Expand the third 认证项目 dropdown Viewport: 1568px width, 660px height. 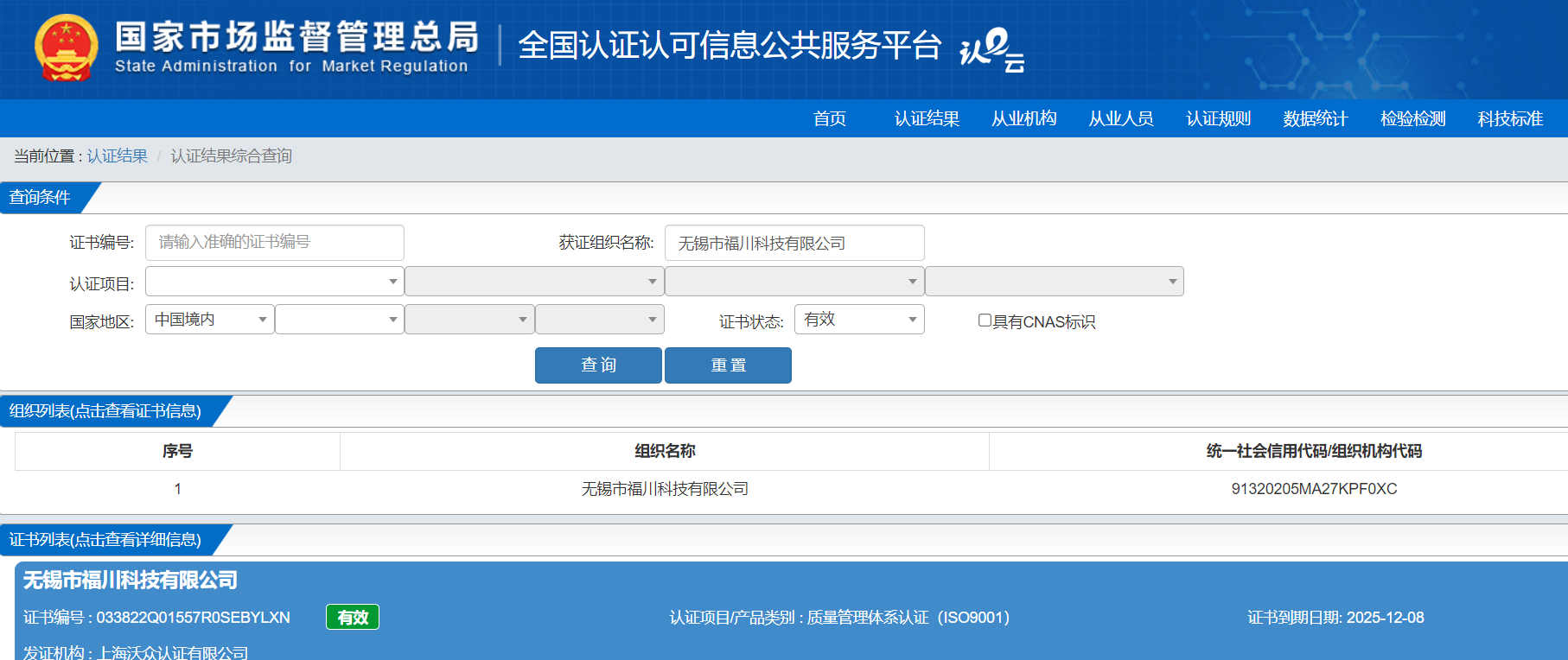[794, 282]
